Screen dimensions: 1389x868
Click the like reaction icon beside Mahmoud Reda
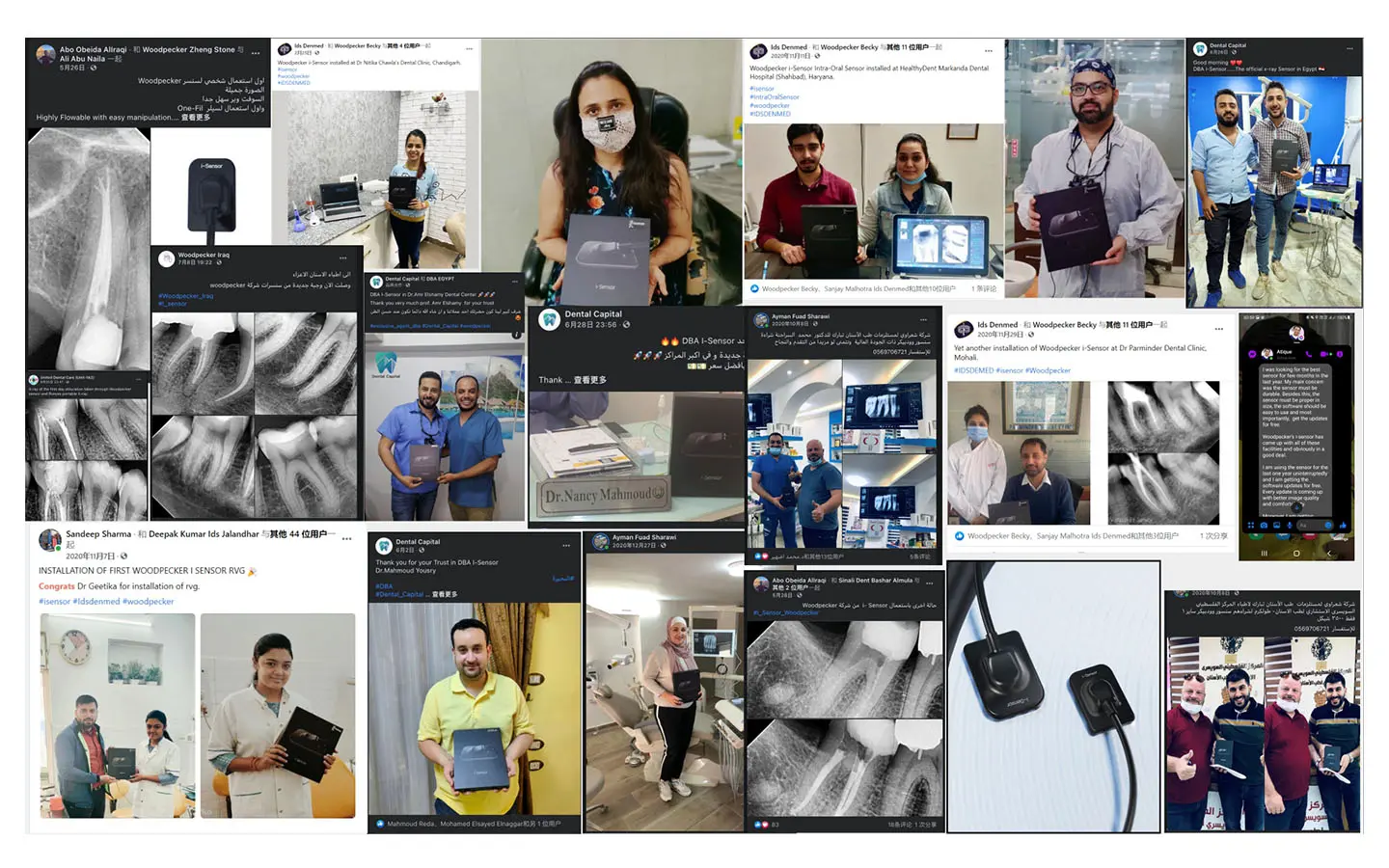[380, 824]
